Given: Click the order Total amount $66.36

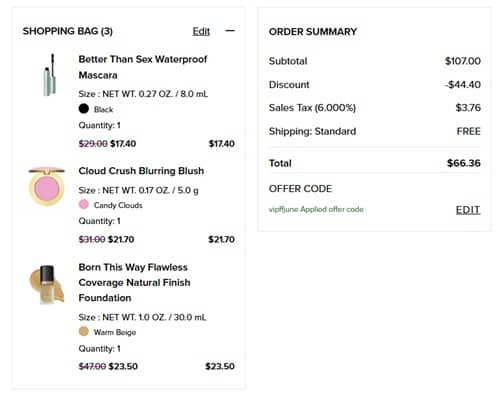Looking at the screenshot, I should (x=464, y=163).
